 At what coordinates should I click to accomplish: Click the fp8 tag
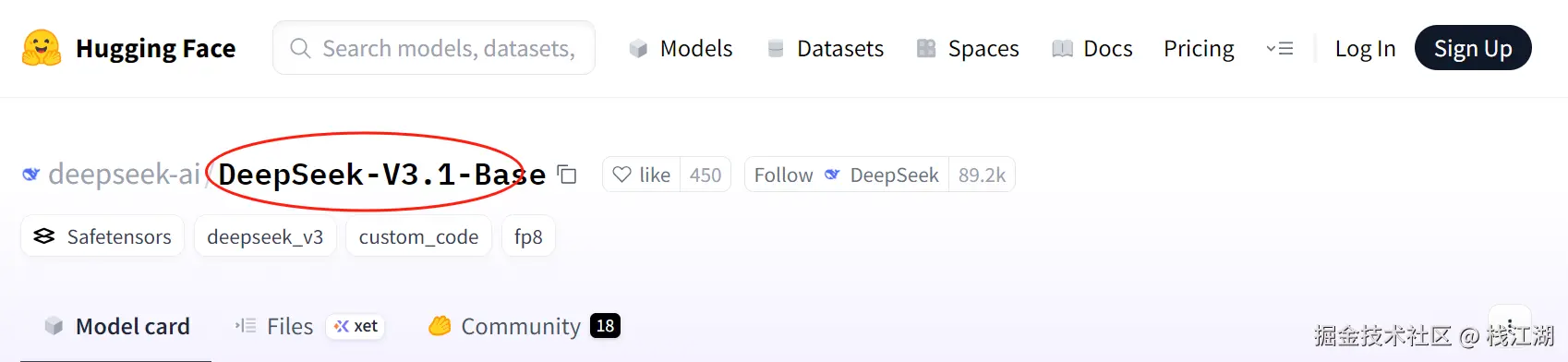[x=528, y=236]
